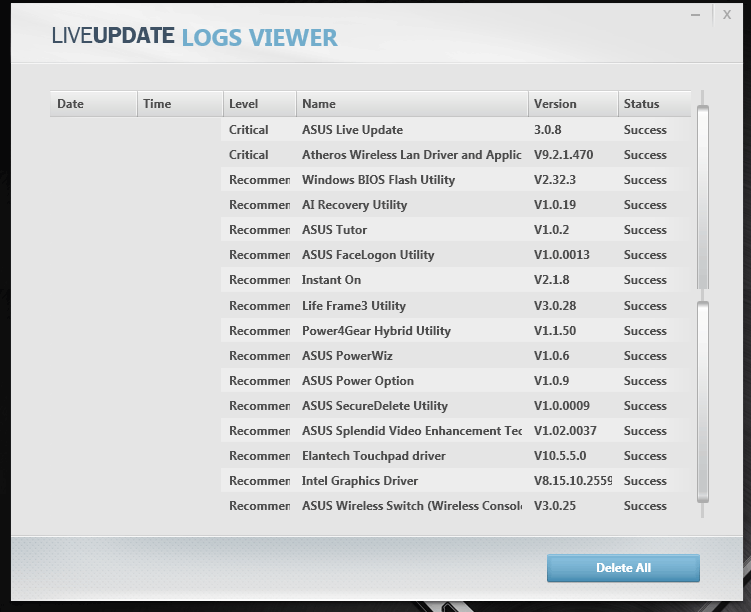Click version V1.02.0037 cell

point(565,431)
